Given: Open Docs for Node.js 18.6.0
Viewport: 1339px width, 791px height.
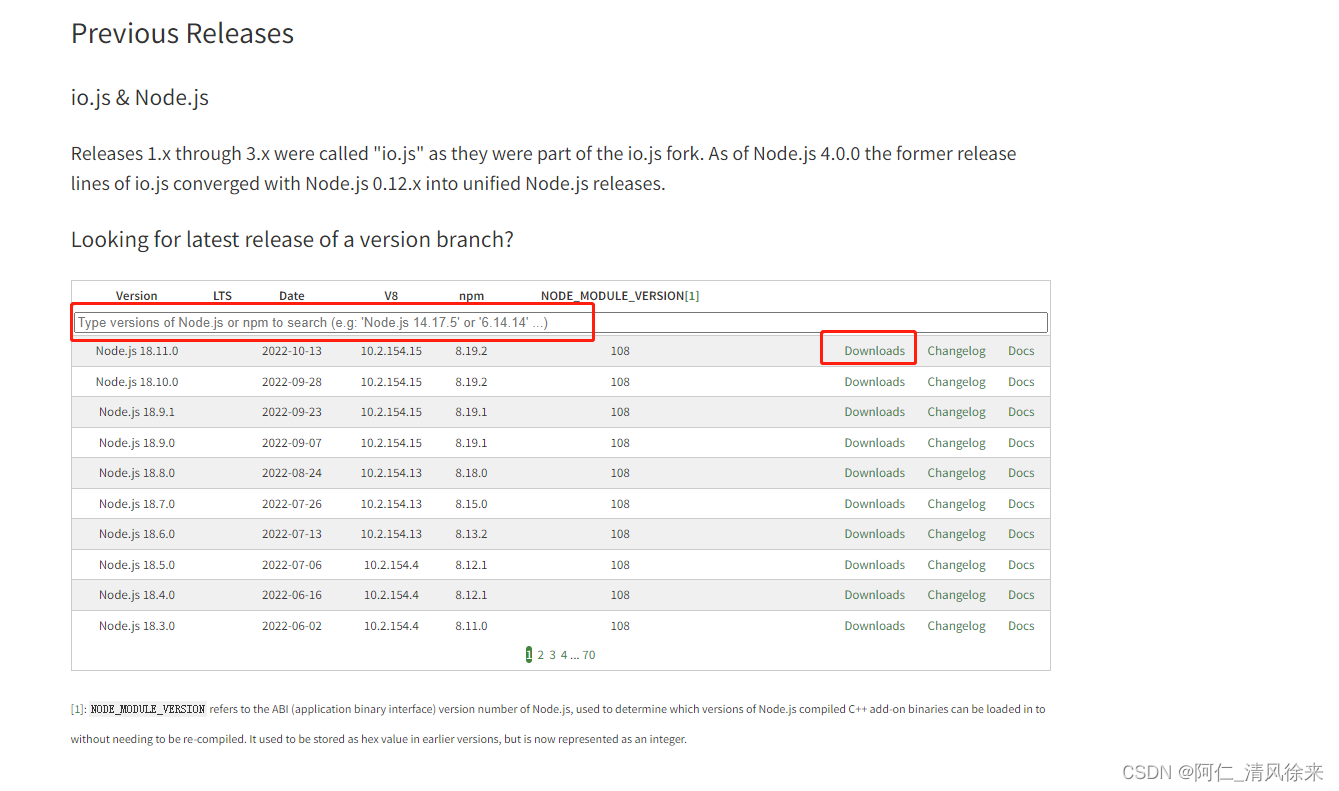Looking at the screenshot, I should pos(1021,534).
